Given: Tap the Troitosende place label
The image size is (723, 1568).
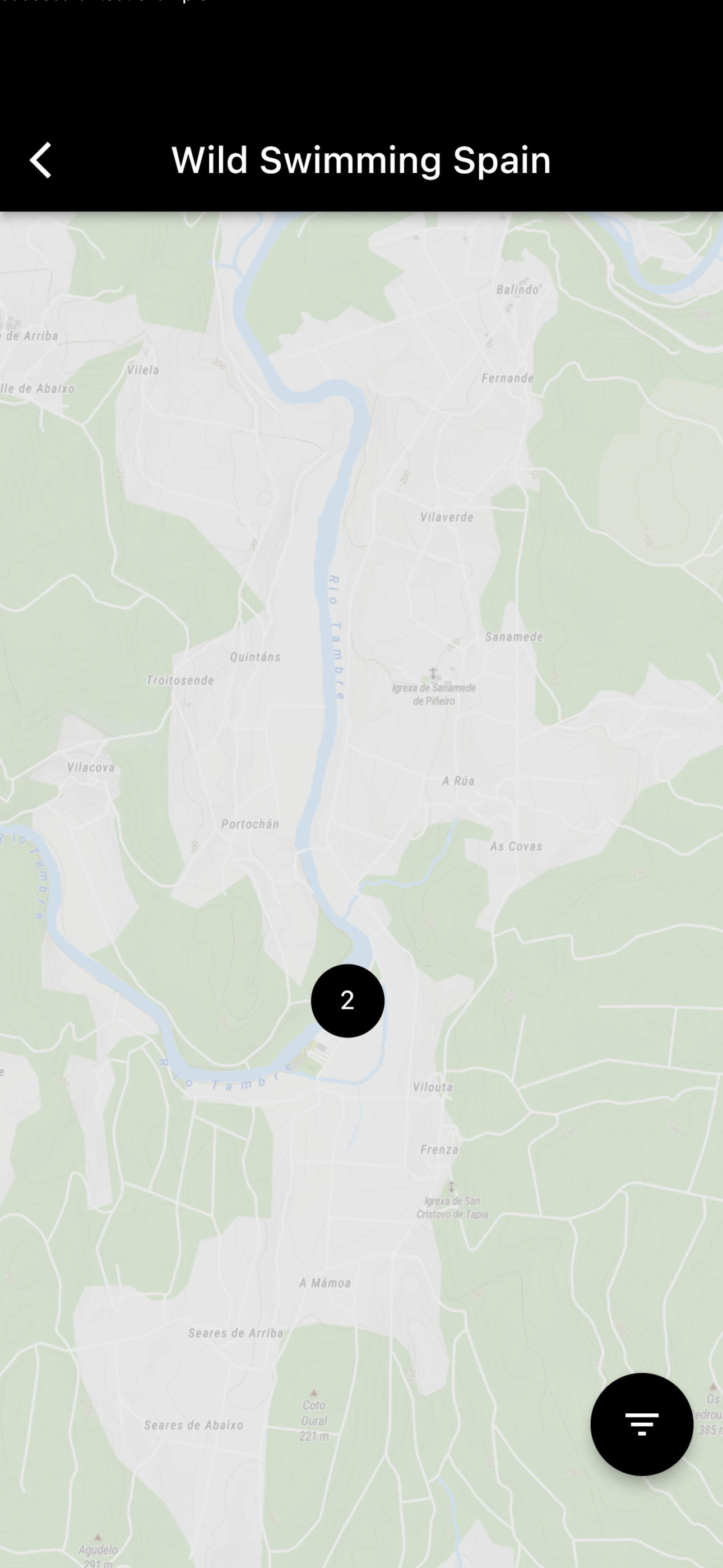Looking at the screenshot, I should point(180,680).
